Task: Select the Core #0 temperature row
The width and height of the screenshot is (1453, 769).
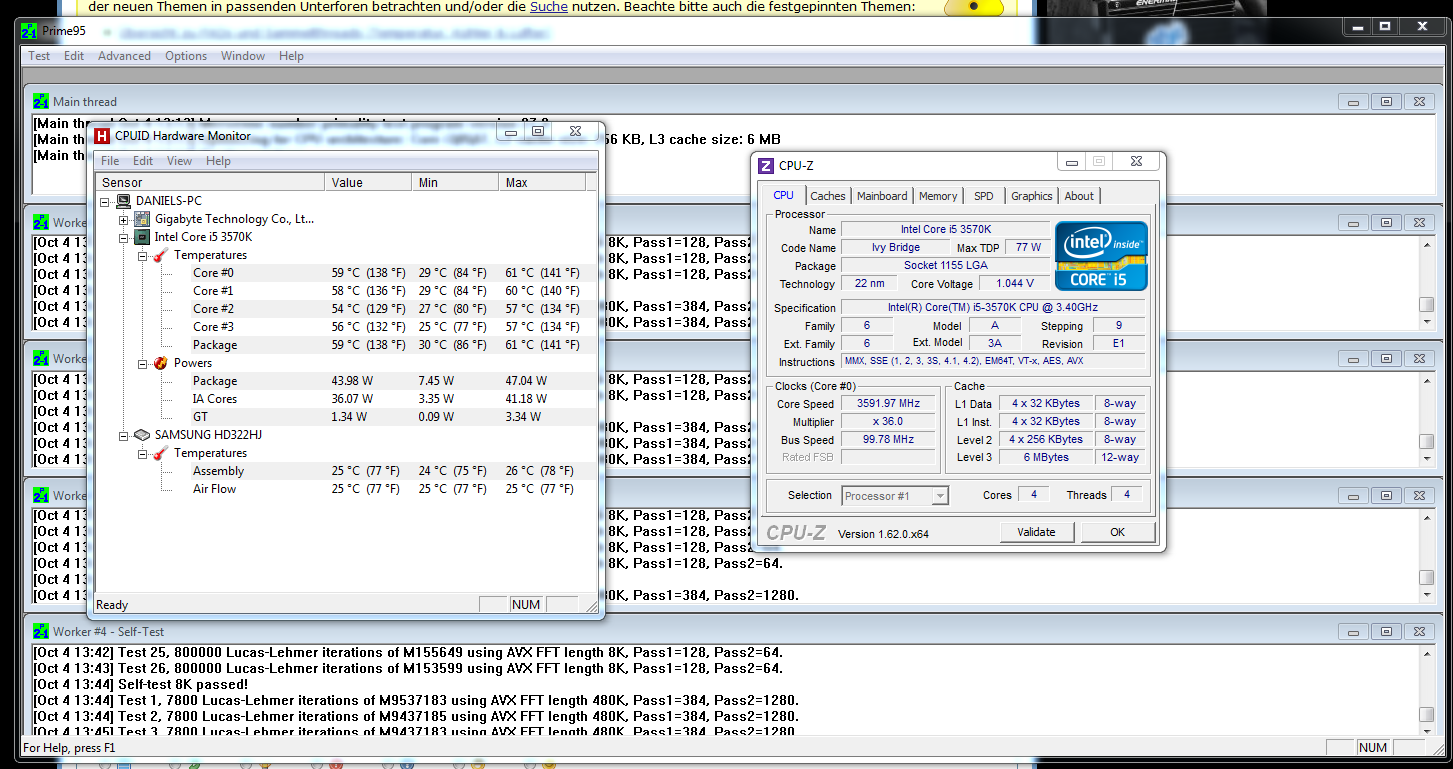Action: tap(347, 273)
